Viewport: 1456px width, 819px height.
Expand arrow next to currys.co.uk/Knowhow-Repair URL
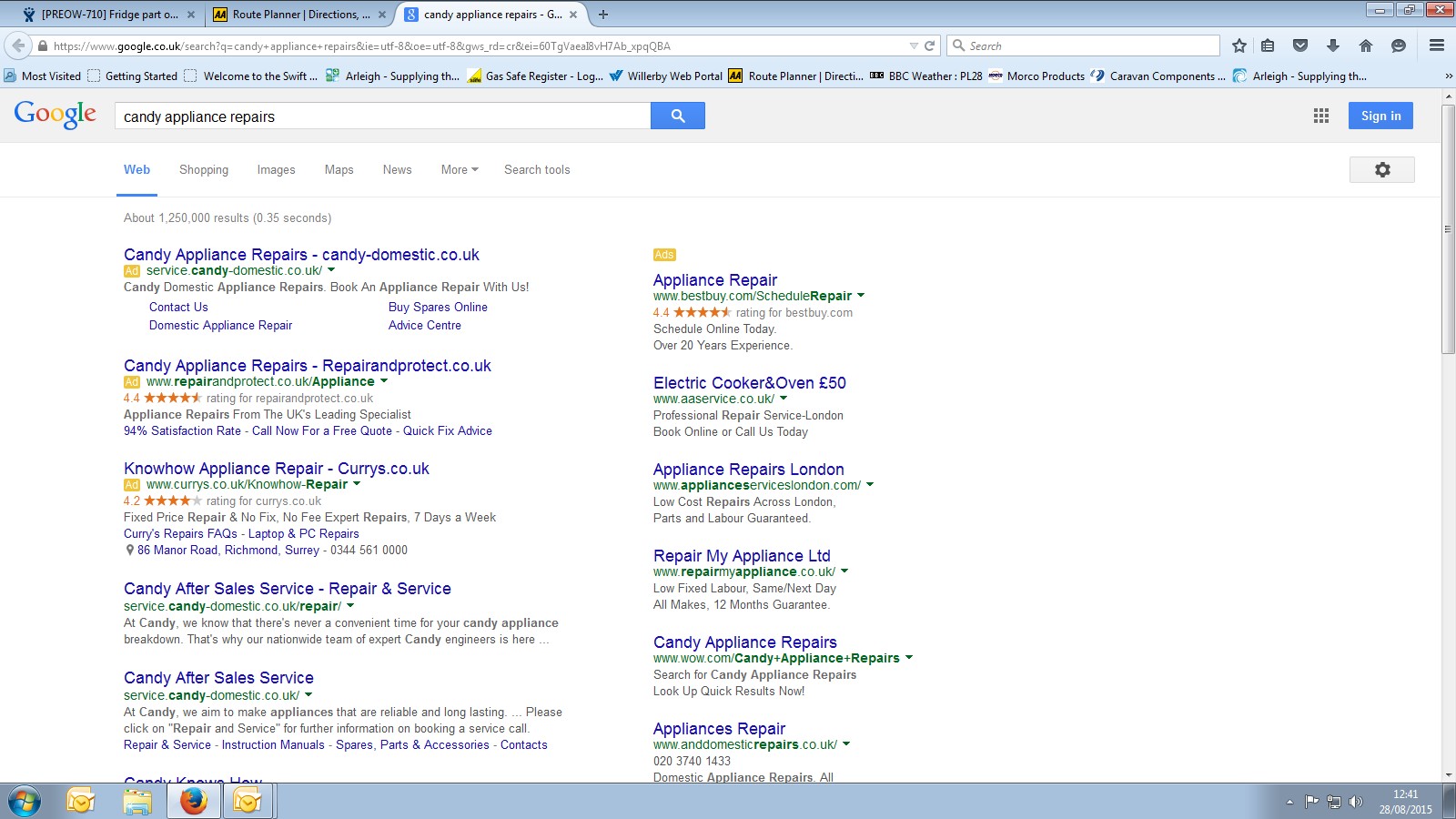click(357, 484)
